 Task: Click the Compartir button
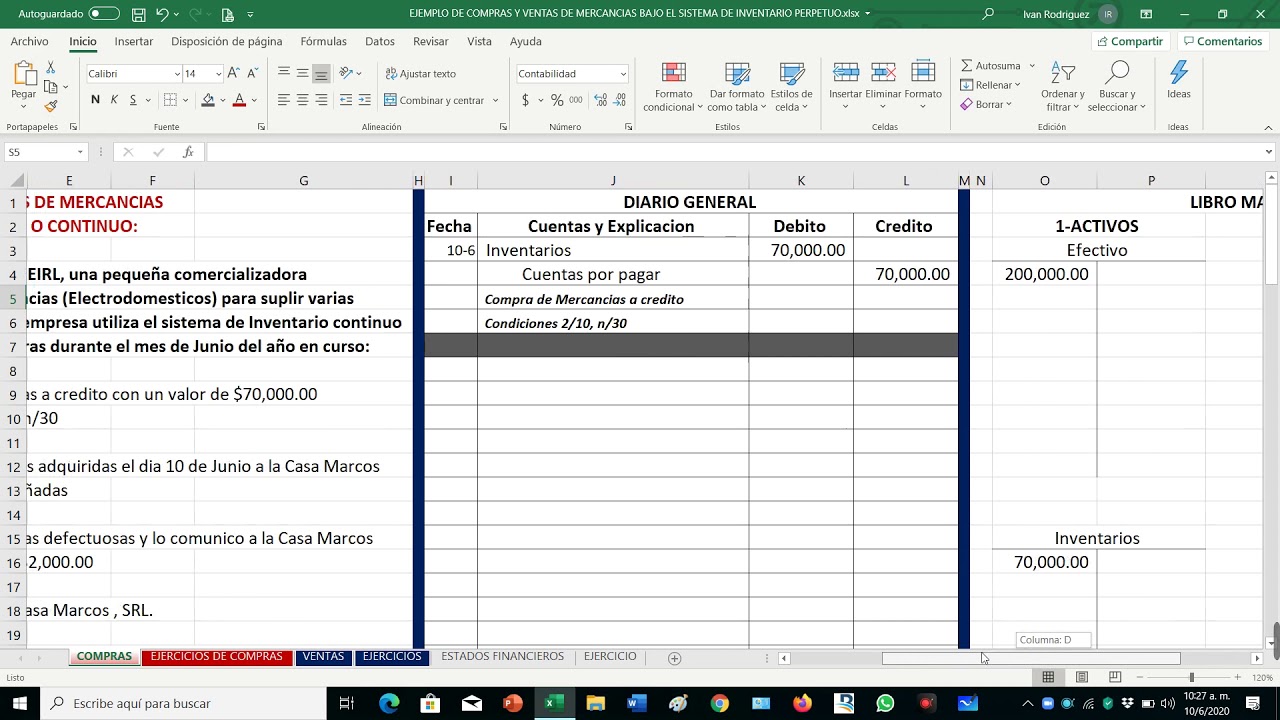[1130, 41]
